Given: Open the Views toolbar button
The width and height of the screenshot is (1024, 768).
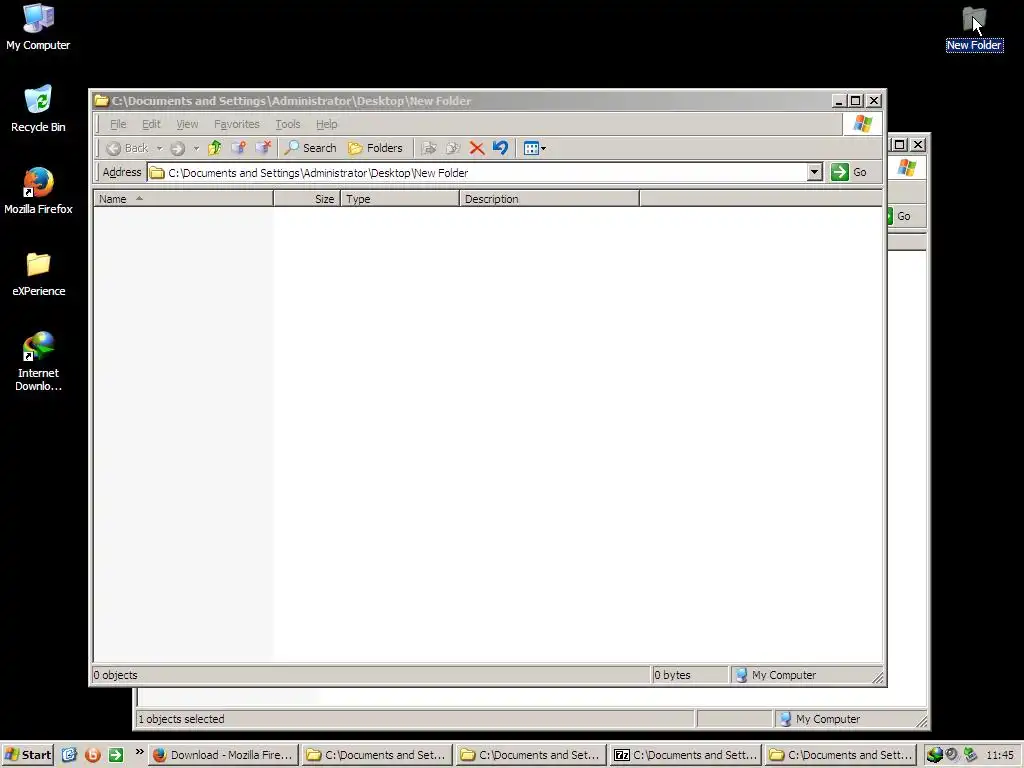Looking at the screenshot, I should coord(534,148).
